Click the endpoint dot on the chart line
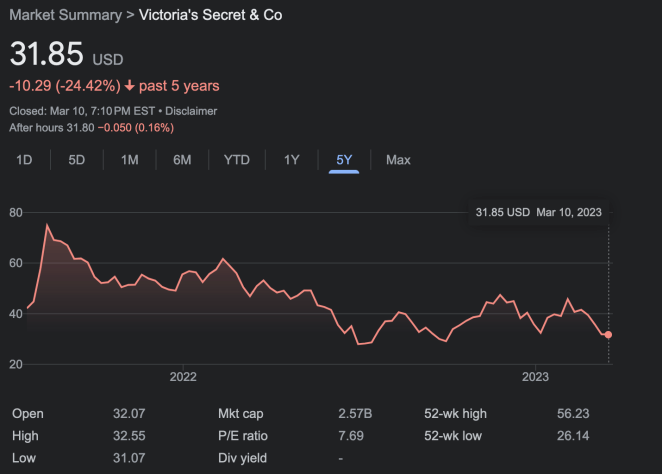The image size is (662, 474). tap(608, 335)
